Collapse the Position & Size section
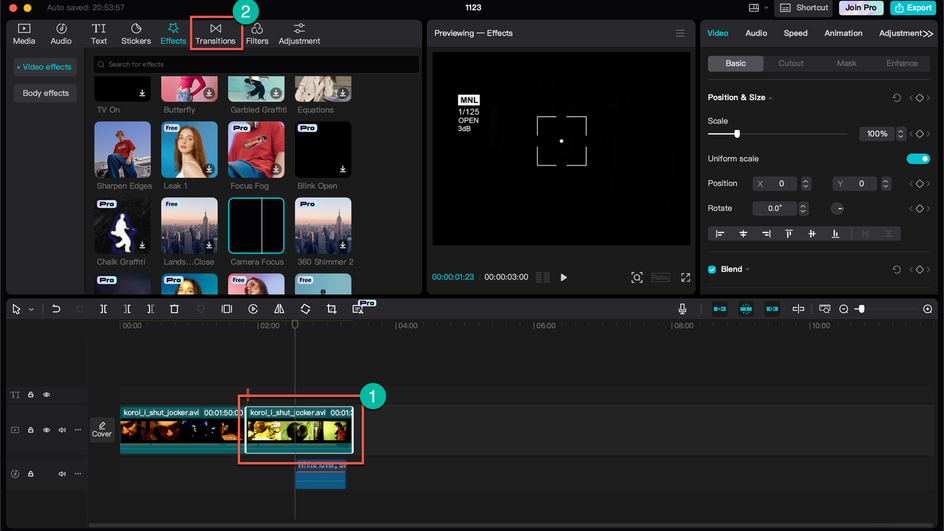944x531 pixels. click(771, 98)
